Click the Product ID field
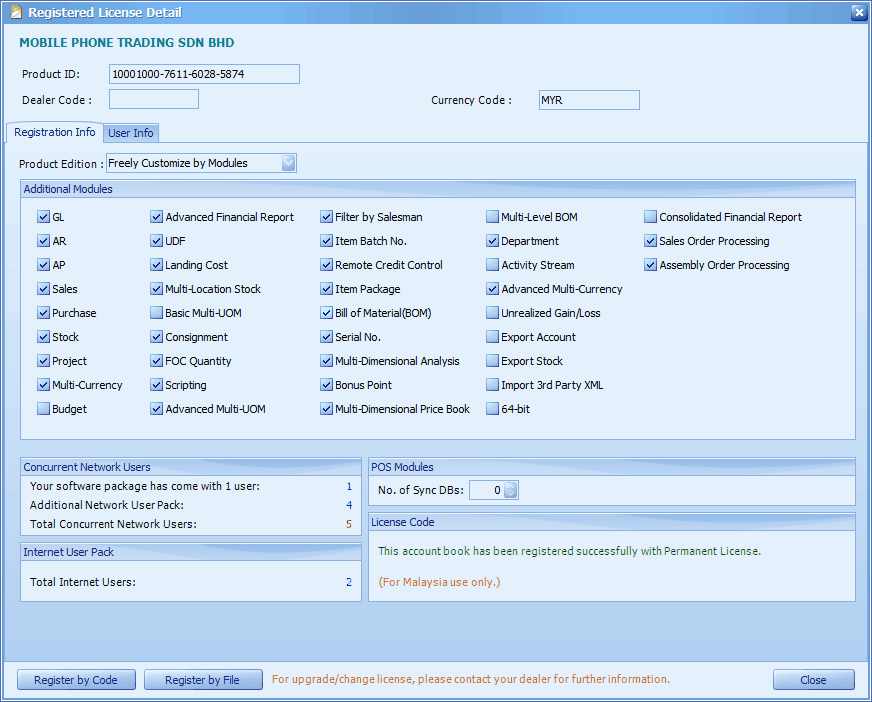The height and width of the screenshot is (702, 872). [x=204, y=74]
